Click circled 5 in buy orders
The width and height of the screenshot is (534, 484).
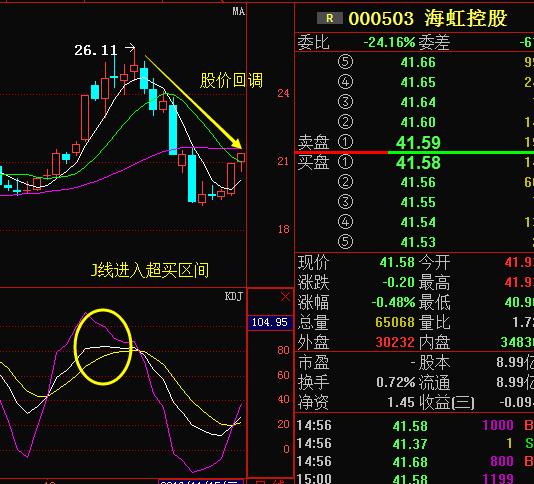click(x=345, y=241)
